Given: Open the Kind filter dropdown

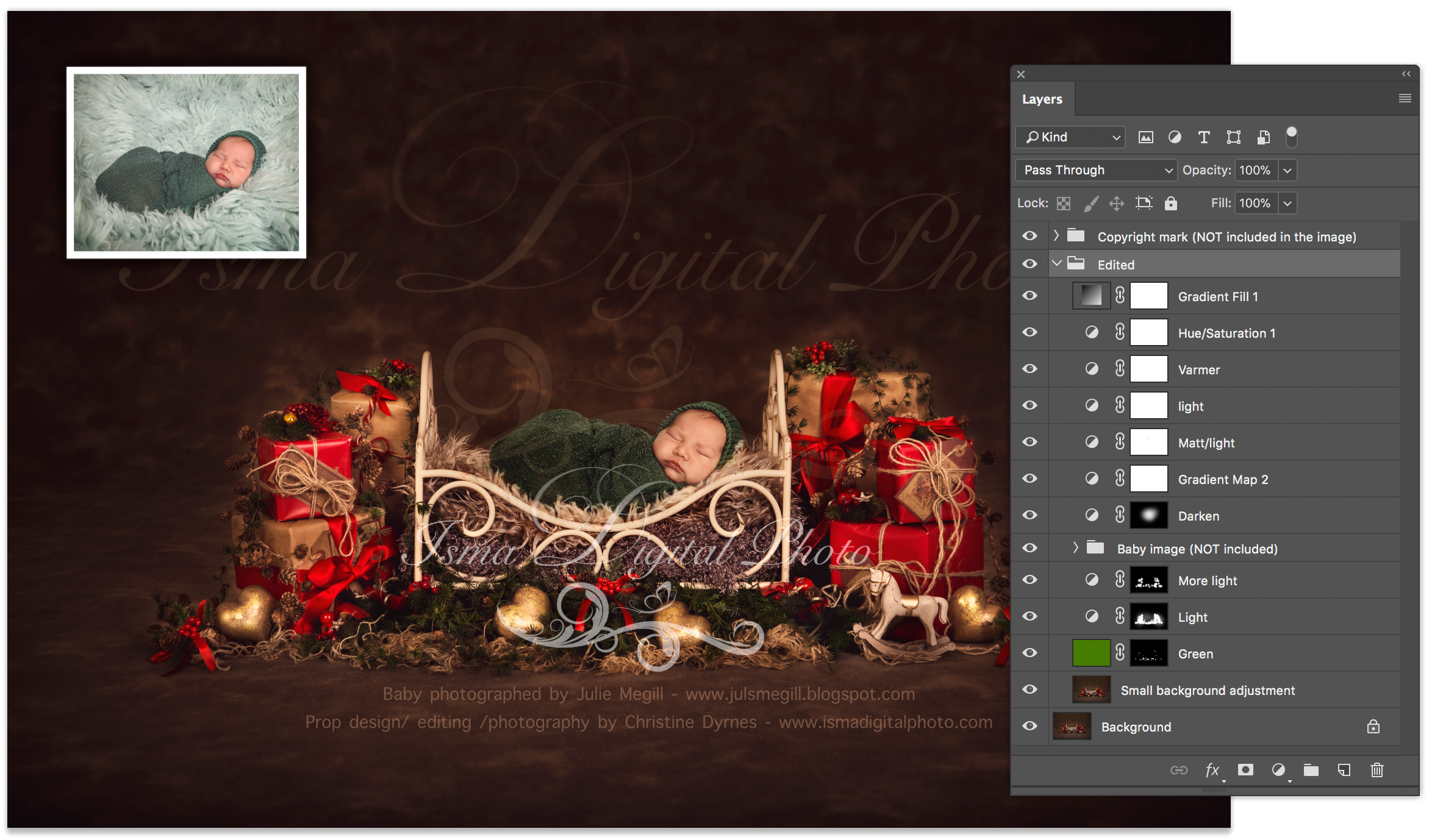Looking at the screenshot, I should click(1070, 137).
